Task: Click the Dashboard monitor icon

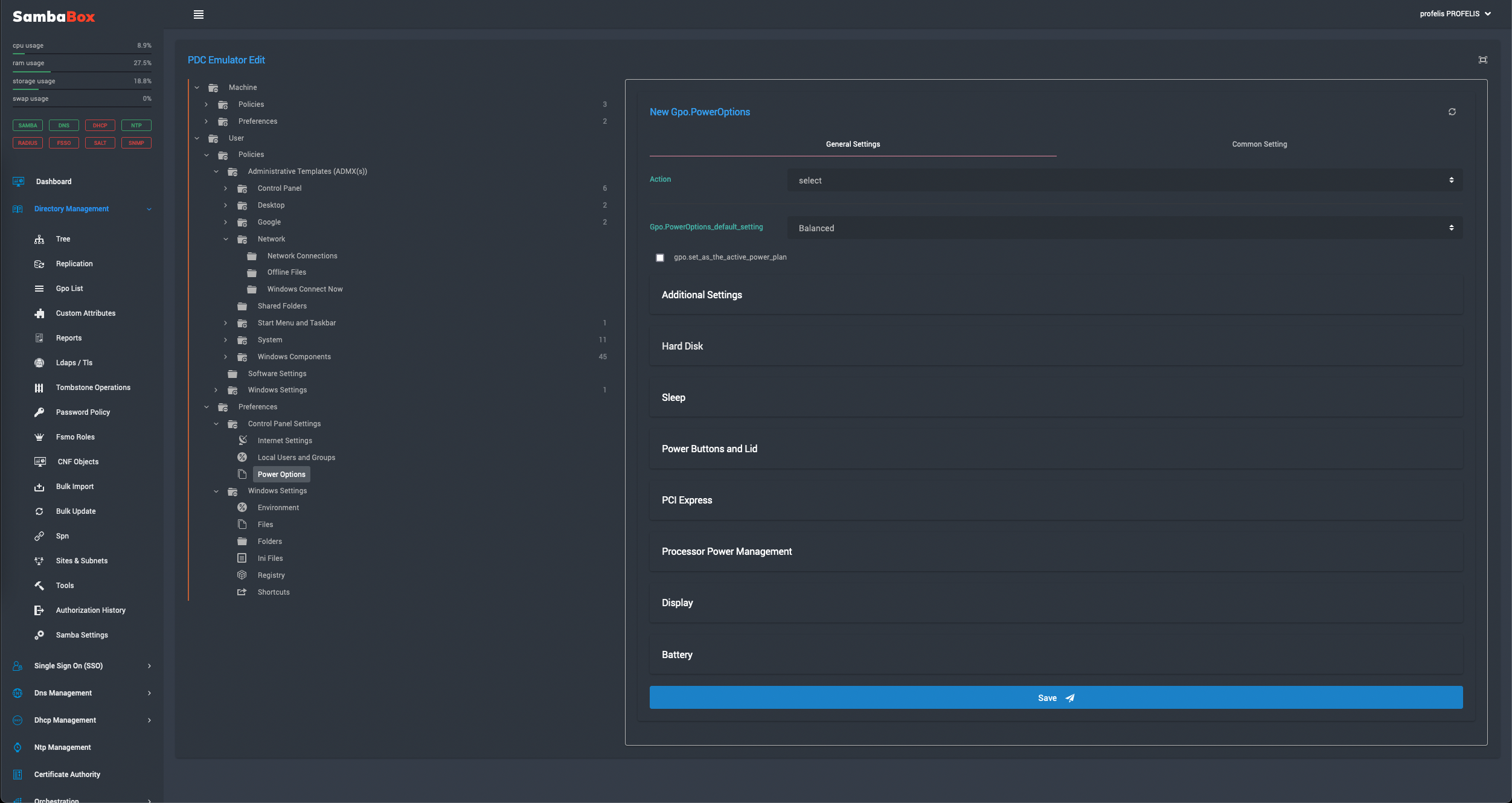Action: tap(18, 182)
